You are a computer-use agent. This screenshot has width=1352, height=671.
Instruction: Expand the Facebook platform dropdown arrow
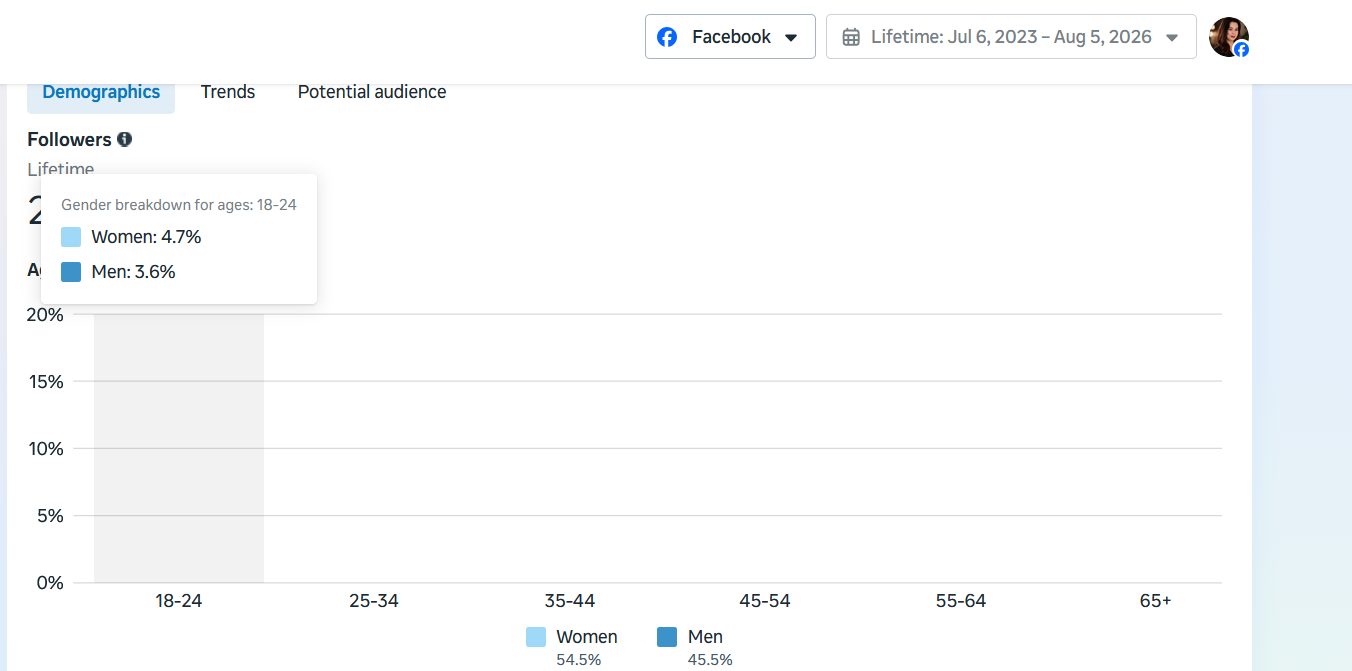(790, 38)
